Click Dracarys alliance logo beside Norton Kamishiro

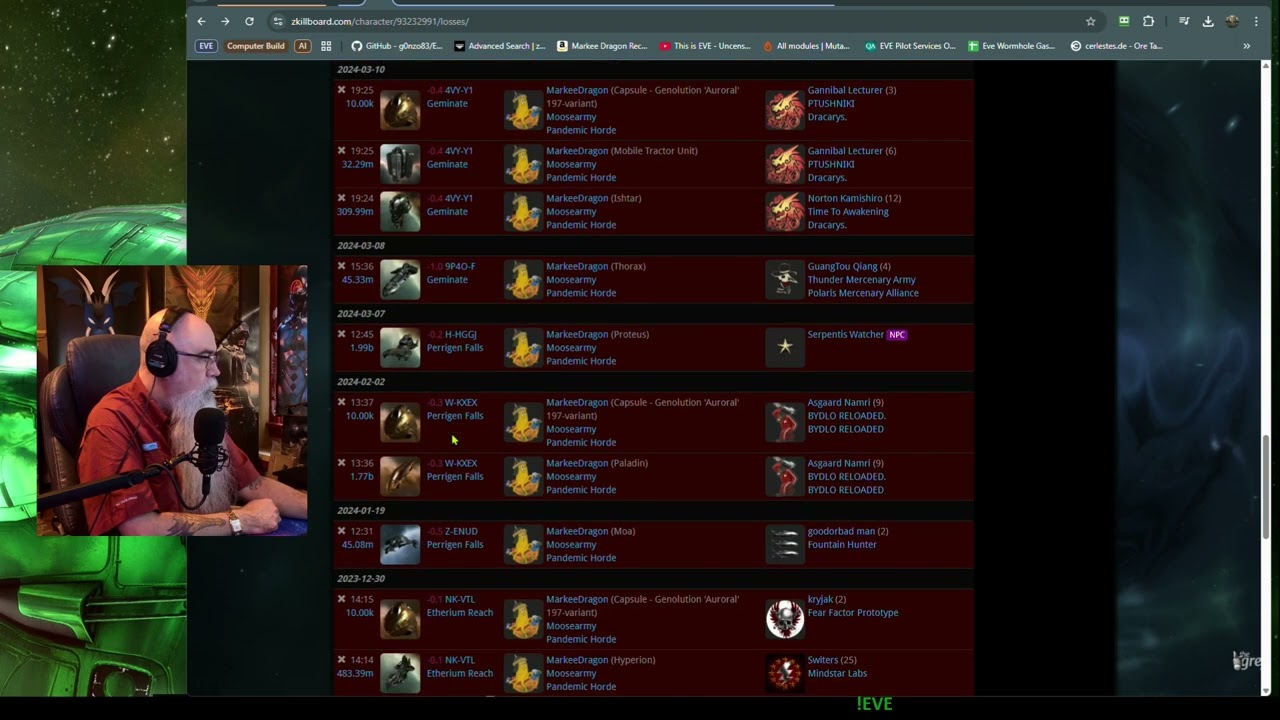(x=785, y=211)
